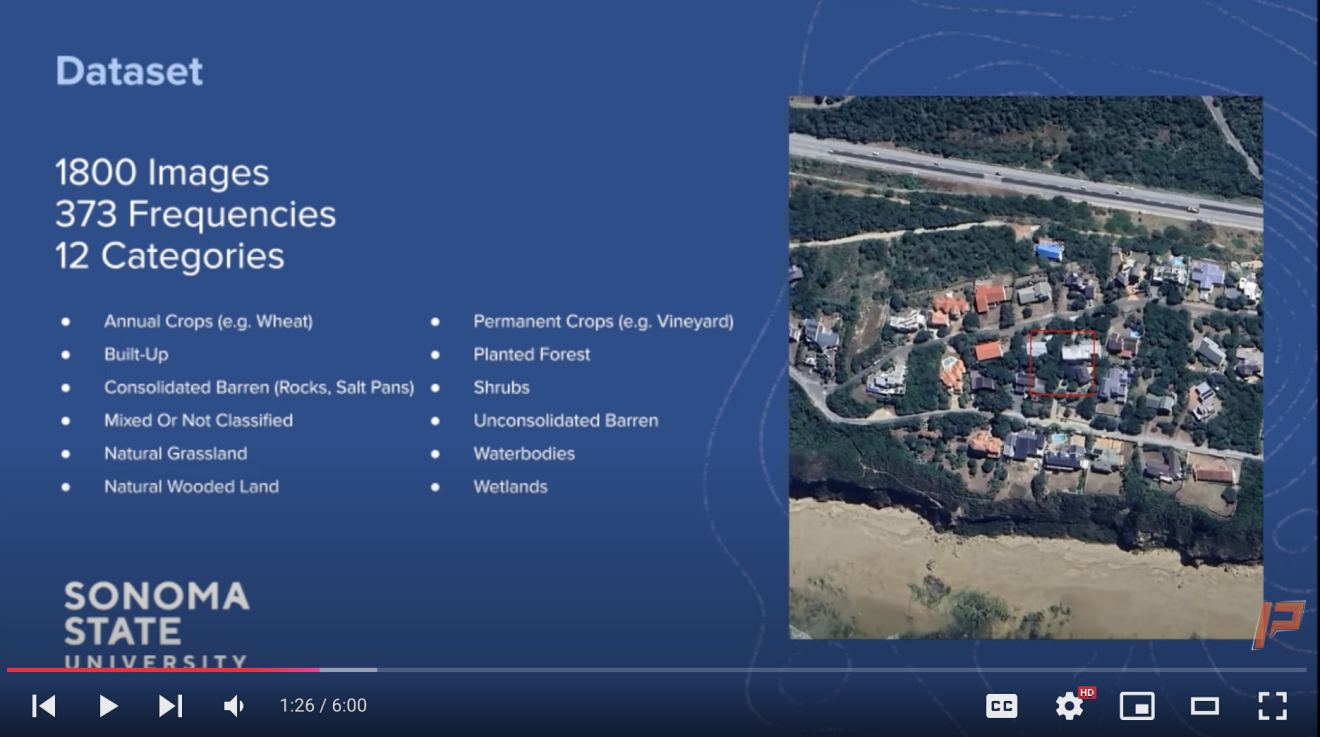1320x737 pixels.
Task: Go back to the previous video
Action: tap(44, 706)
